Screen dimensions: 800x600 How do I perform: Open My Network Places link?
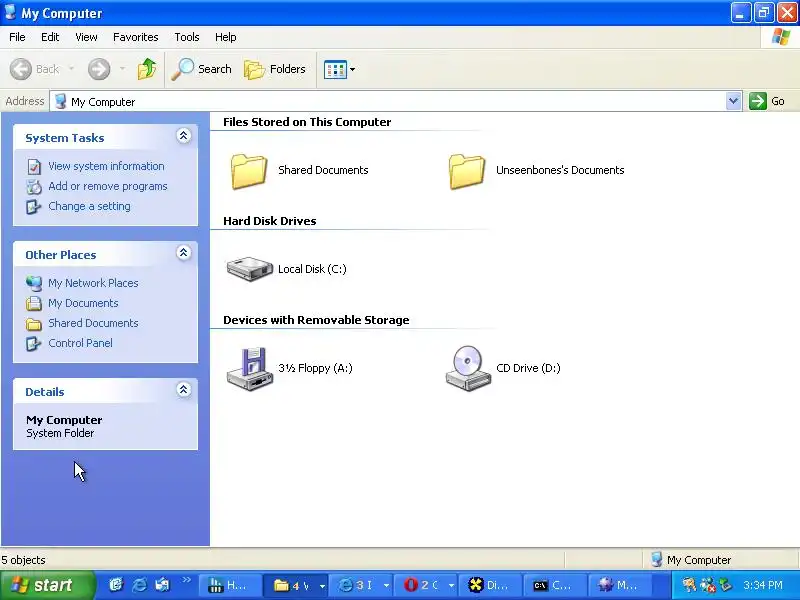pos(93,283)
